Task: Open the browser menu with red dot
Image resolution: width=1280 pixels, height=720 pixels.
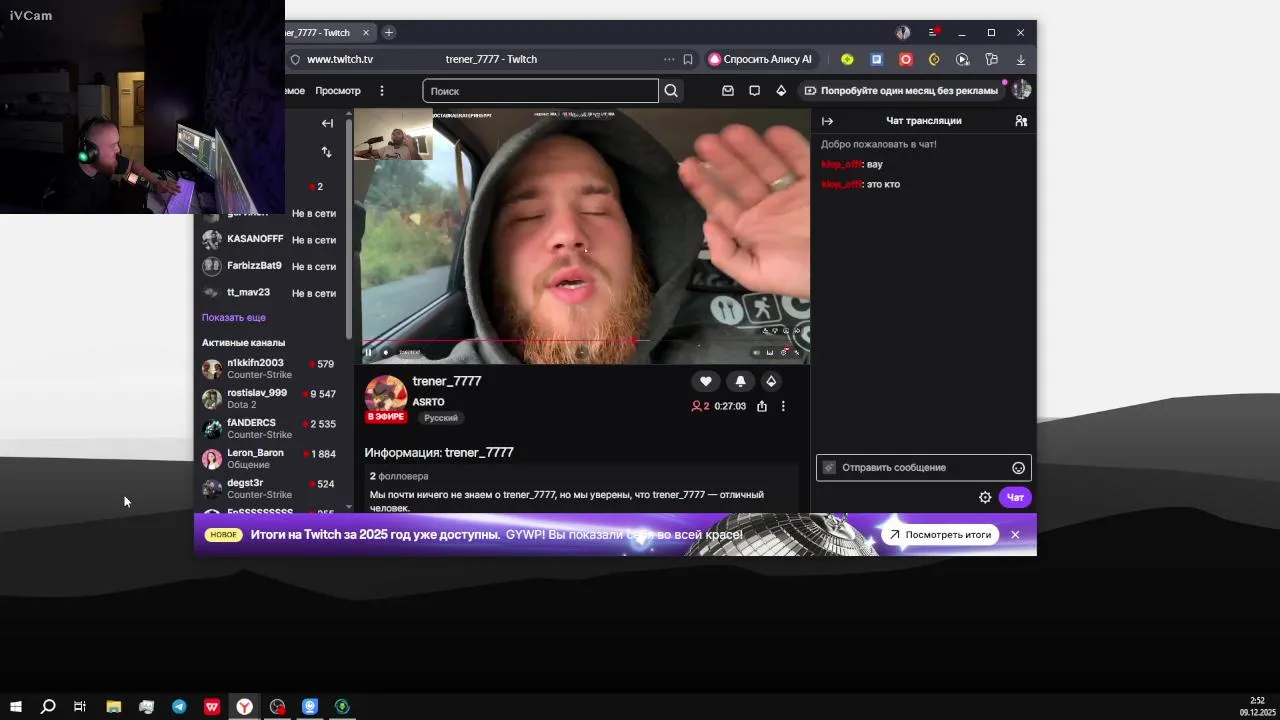Action: pos(932,32)
